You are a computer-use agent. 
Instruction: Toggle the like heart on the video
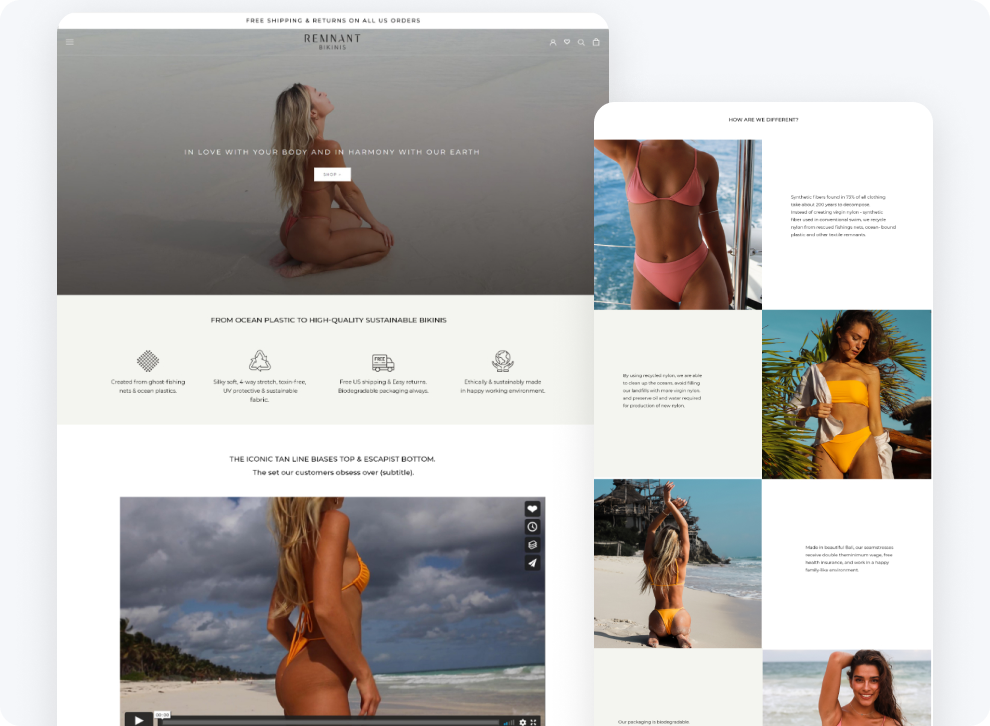tap(531, 508)
